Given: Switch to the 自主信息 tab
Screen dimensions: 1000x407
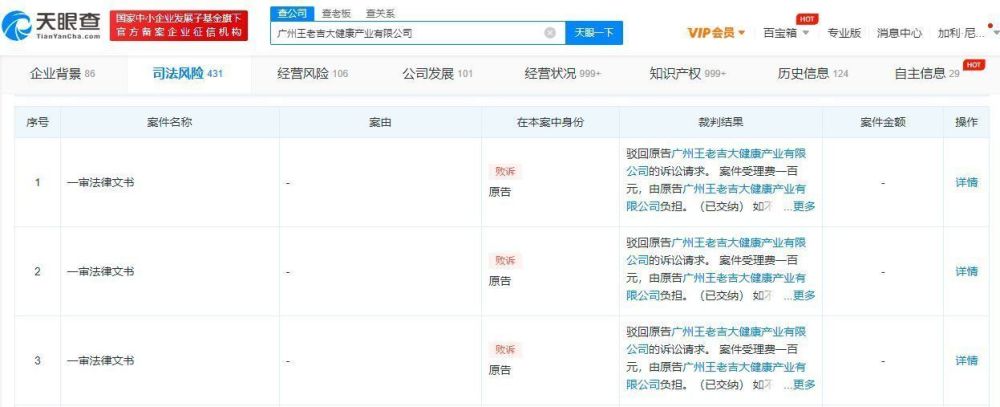Looking at the screenshot, I should tap(927, 73).
